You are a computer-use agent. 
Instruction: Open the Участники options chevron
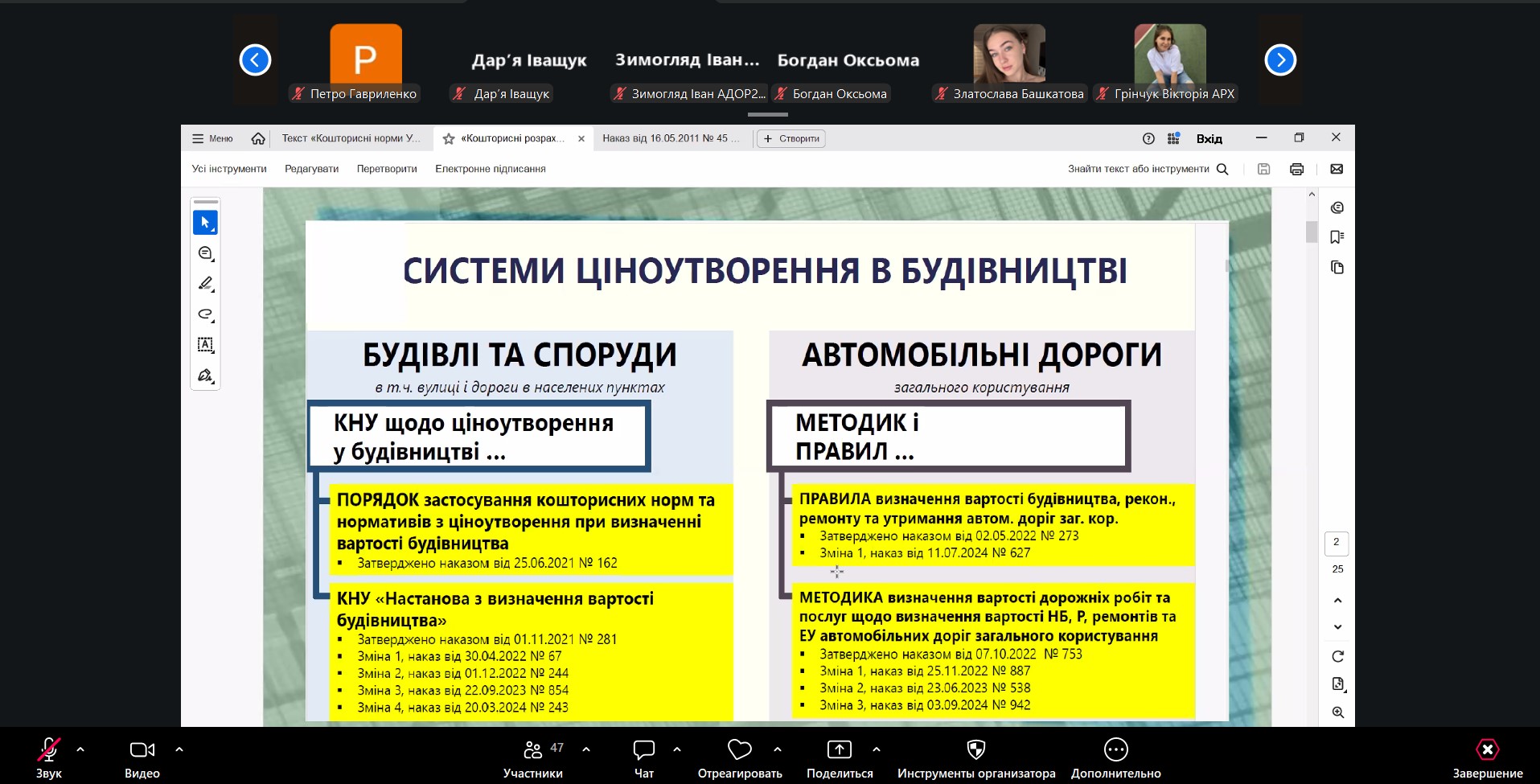(x=586, y=749)
